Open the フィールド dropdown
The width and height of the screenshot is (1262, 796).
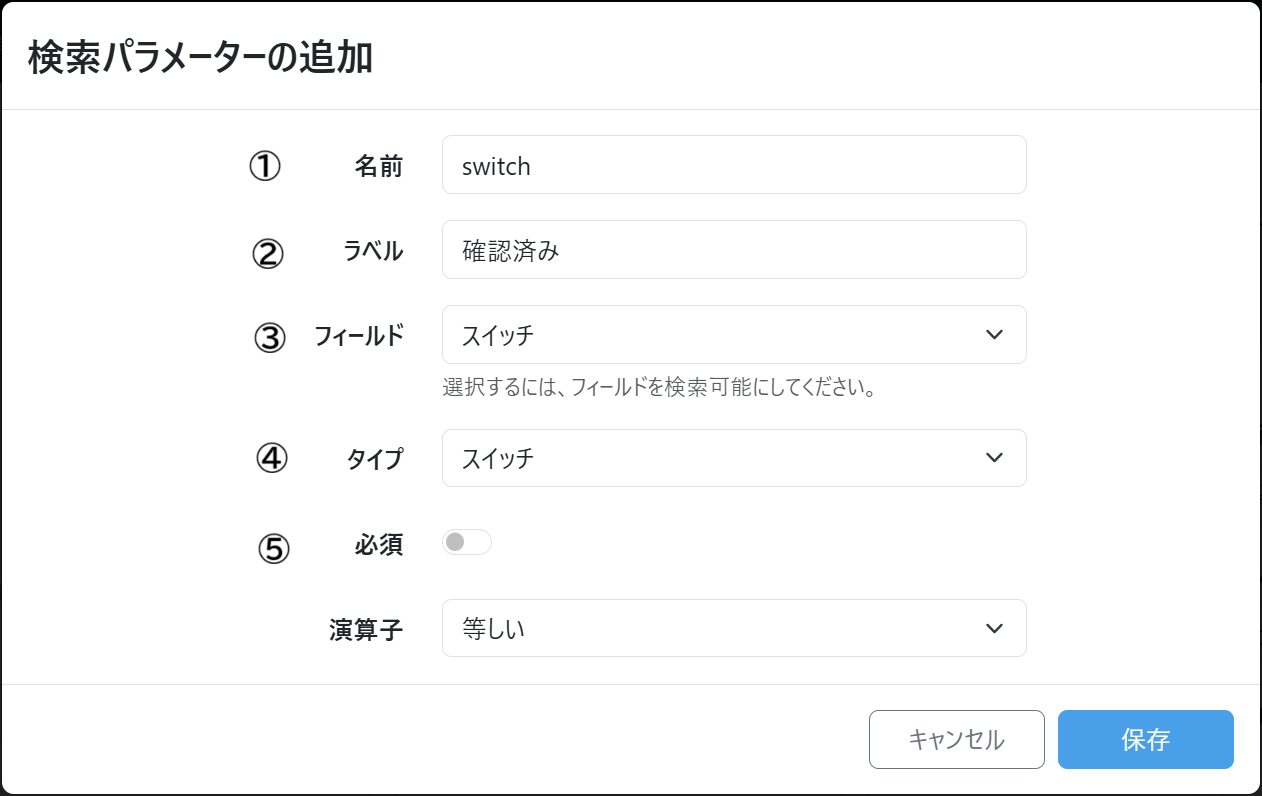733,335
